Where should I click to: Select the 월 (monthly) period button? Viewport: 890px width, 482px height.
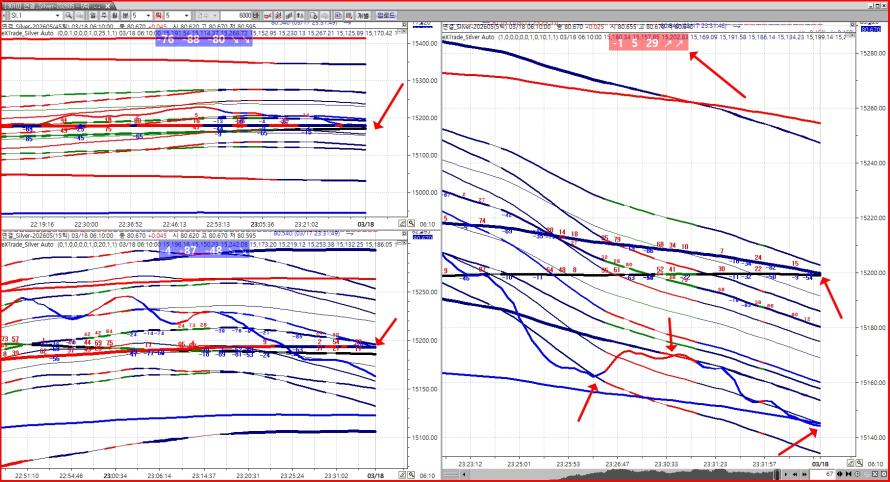(115, 15)
